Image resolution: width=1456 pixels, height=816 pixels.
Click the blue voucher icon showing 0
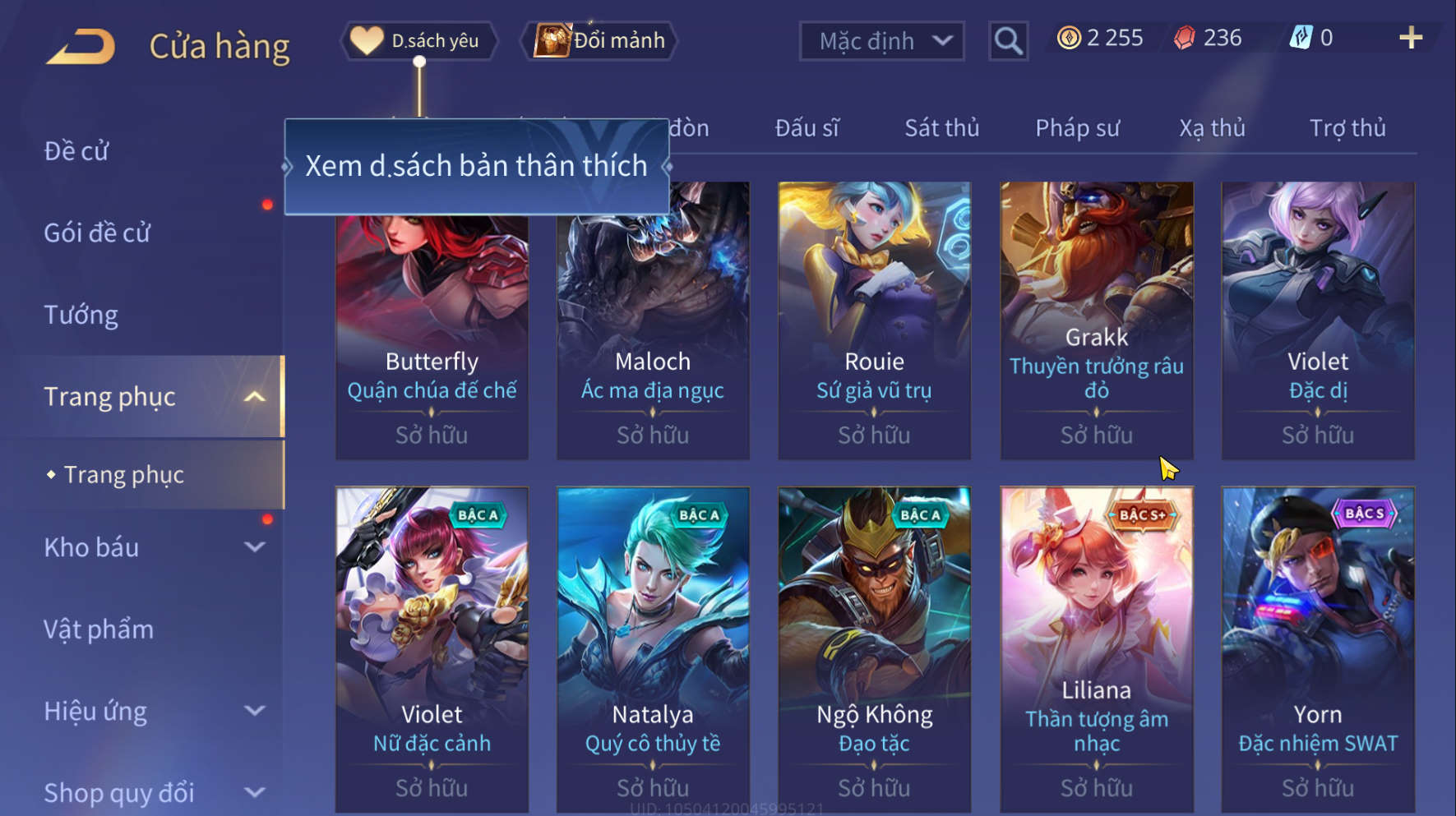(1301, 38)
